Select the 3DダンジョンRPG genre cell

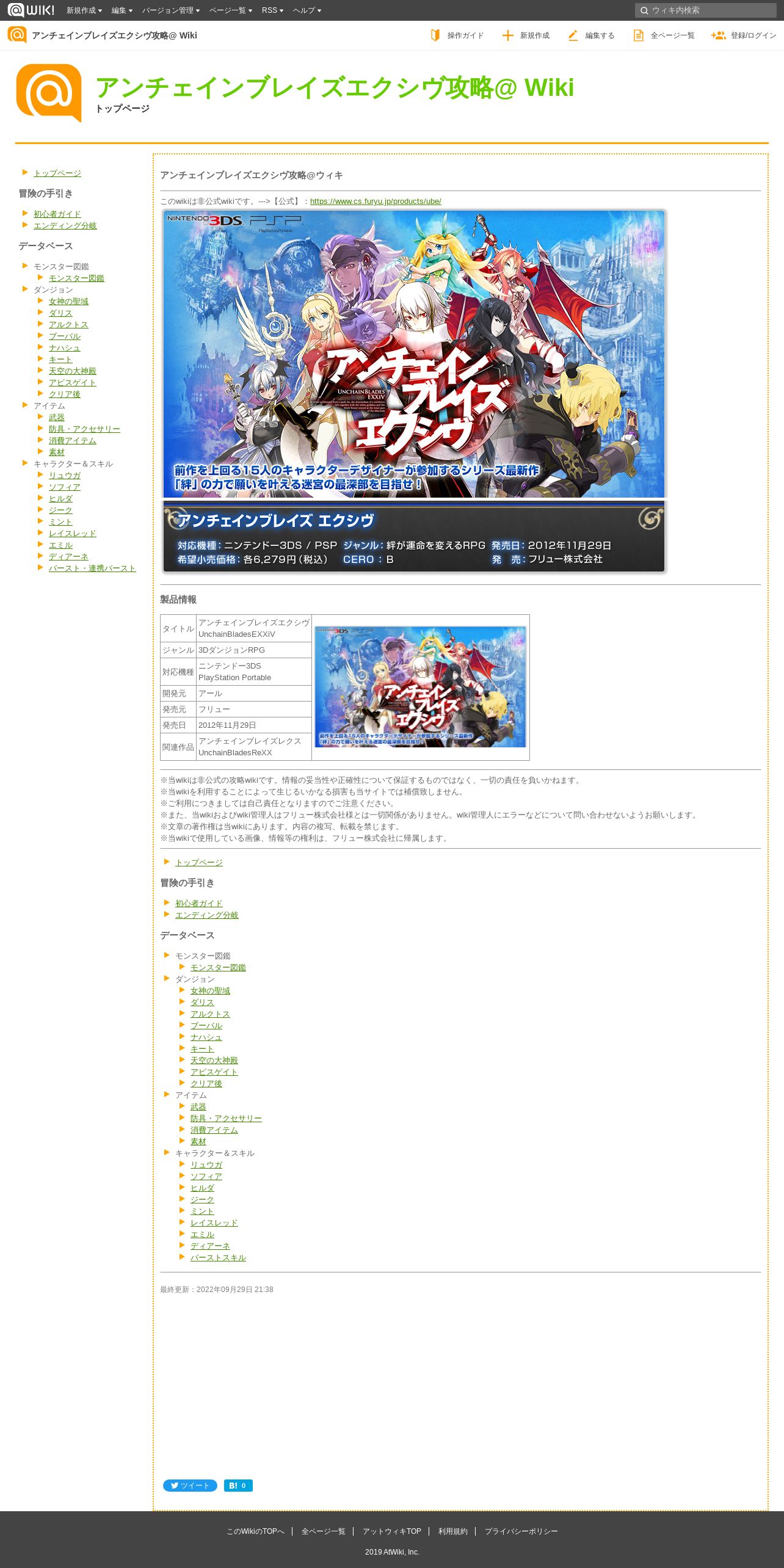tap(254, 650)
